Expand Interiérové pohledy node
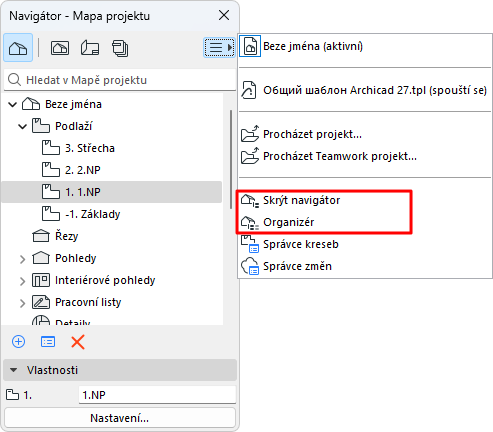 [x=22, y=281]
